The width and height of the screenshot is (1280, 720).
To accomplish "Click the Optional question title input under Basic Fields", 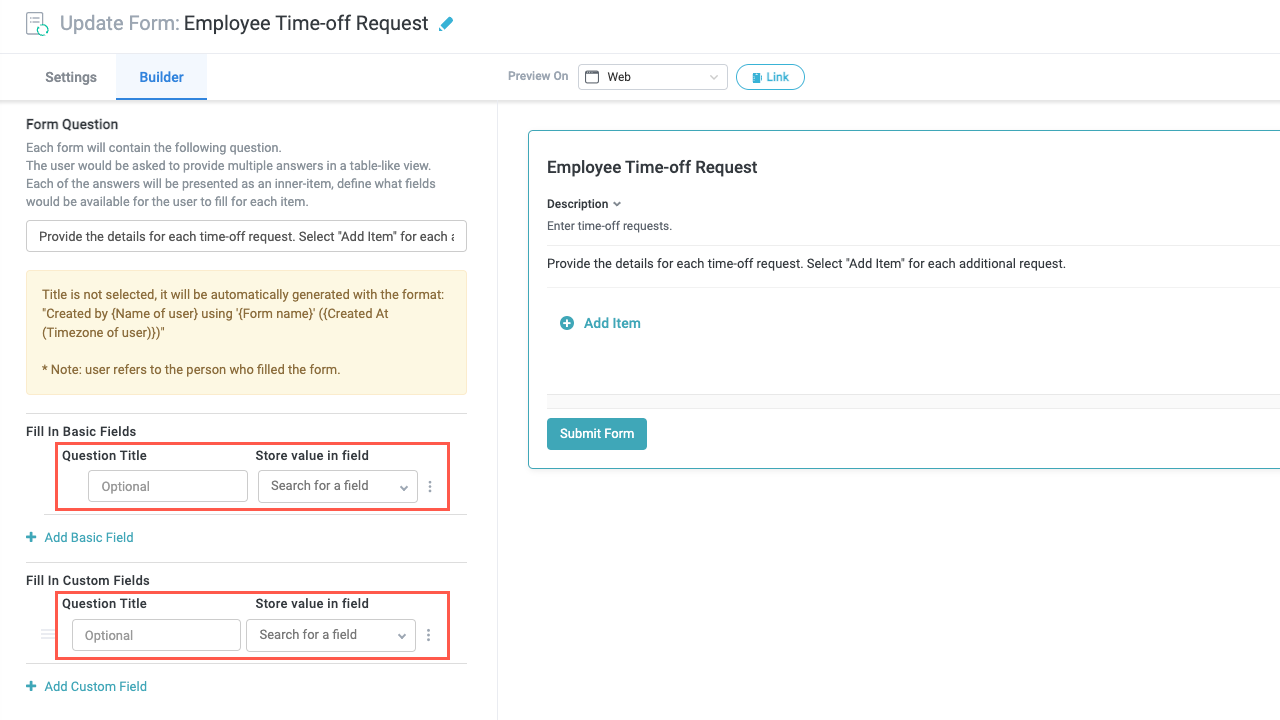I will click(167, 486).
